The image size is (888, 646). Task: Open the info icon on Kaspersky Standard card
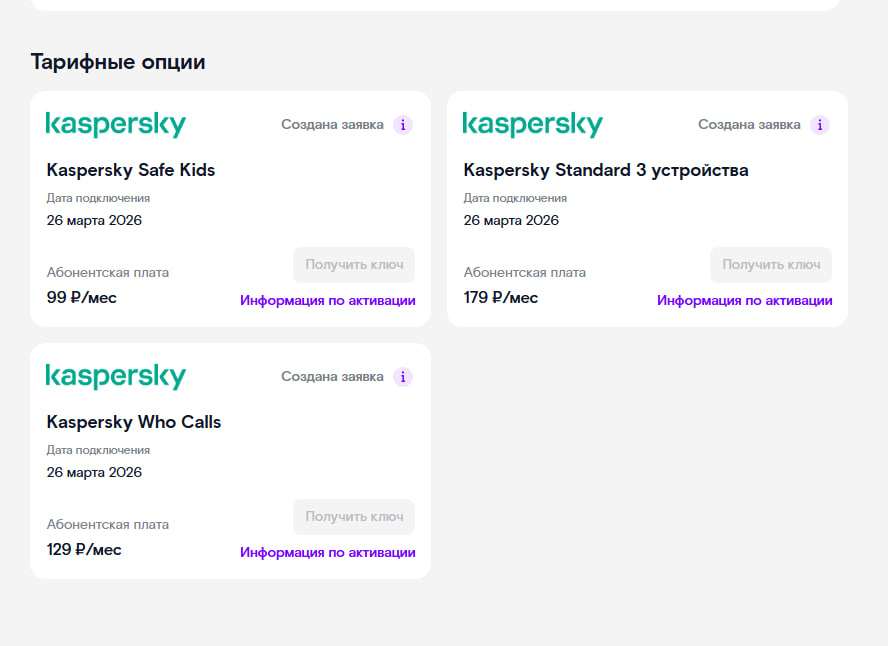(x=819, y=125)
